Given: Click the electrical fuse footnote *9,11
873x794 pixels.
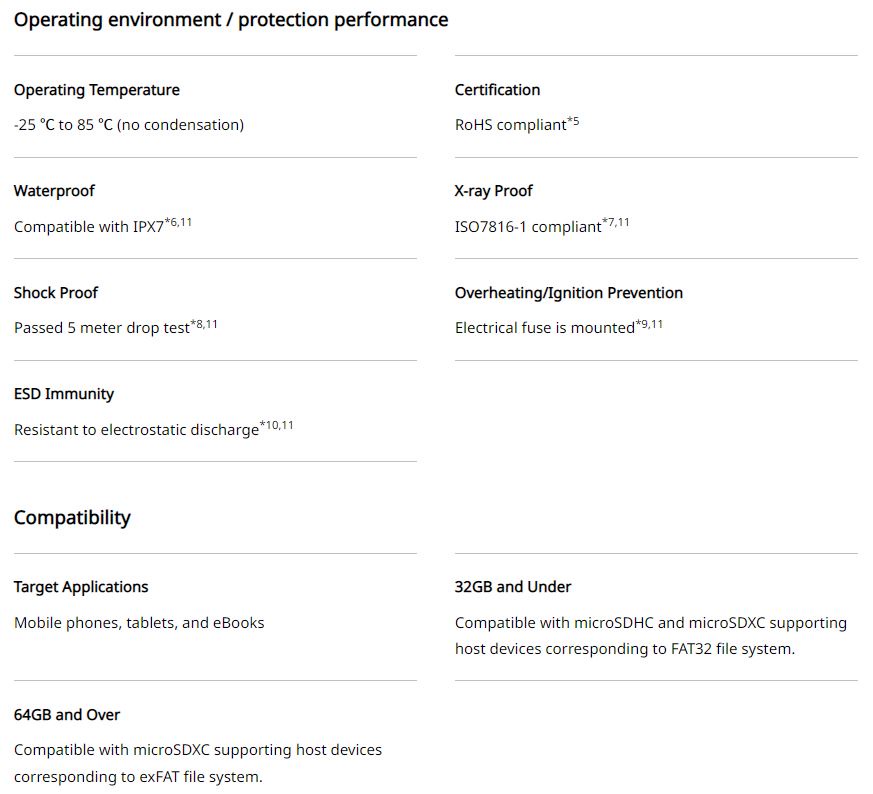Looking at the screenshot, I should point(649,324).
